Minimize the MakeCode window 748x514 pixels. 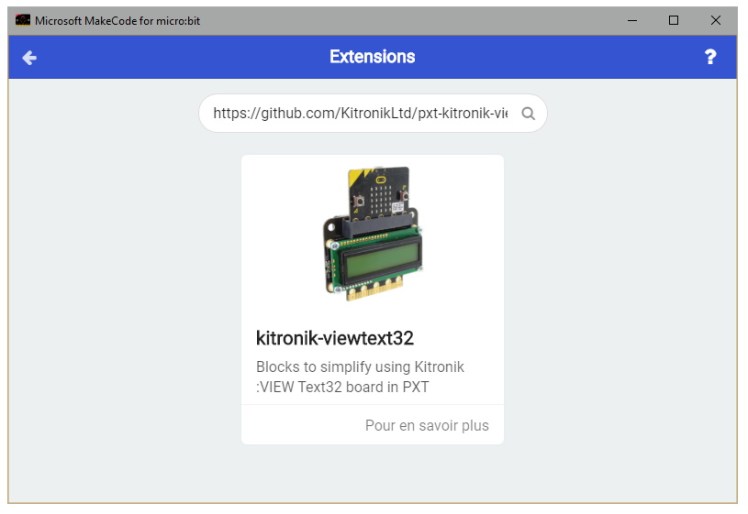pyautogui.click(x=632, y=20)
